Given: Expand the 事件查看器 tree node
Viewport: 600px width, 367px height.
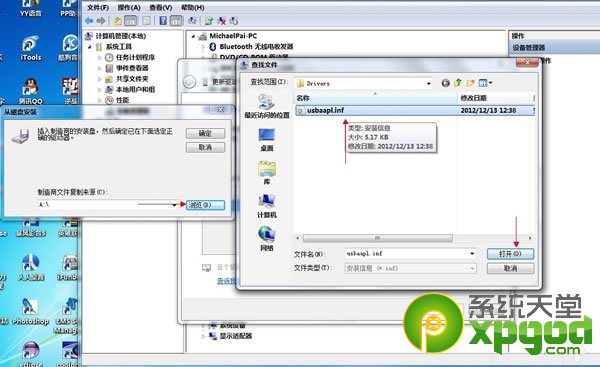Looking at the screenshot, I should coord(100,68).
